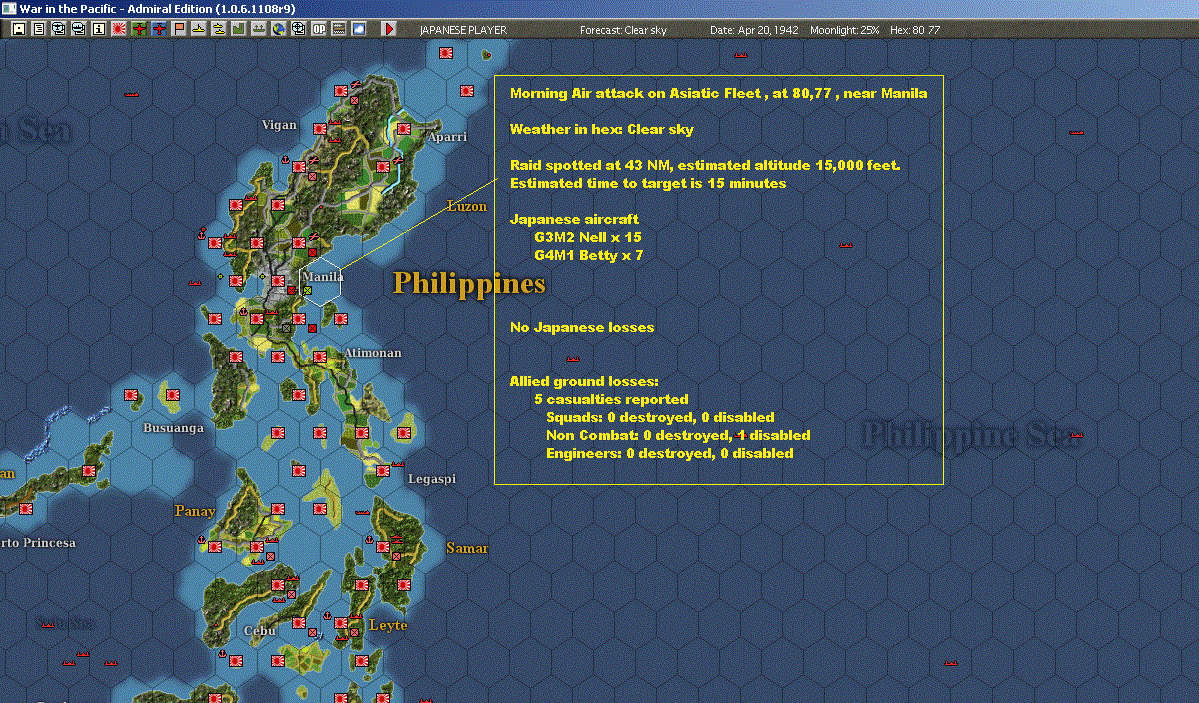Screen dimensions: 1199x703
Task: Click the Japanese rising sun flag toolbar icon
Action: 119,29
